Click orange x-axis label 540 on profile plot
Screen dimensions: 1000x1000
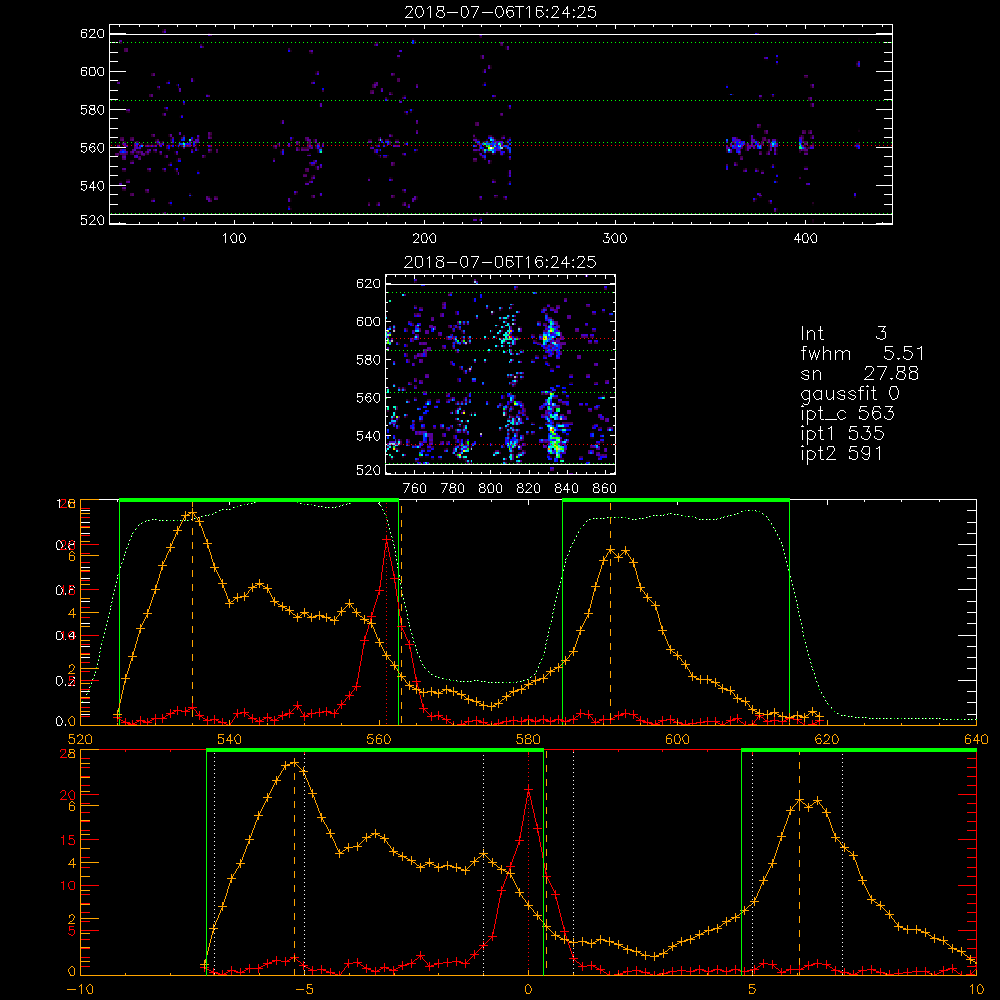(230, 739)
